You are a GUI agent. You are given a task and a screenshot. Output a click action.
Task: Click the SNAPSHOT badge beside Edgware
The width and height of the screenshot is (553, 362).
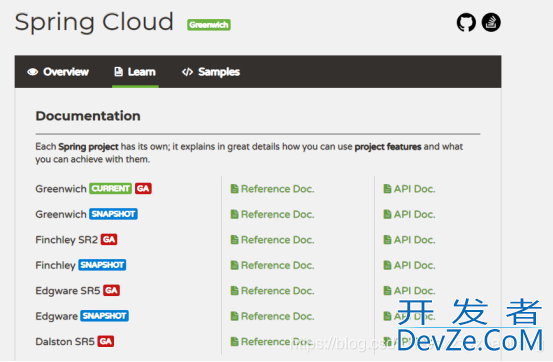(x=104, y=316)
